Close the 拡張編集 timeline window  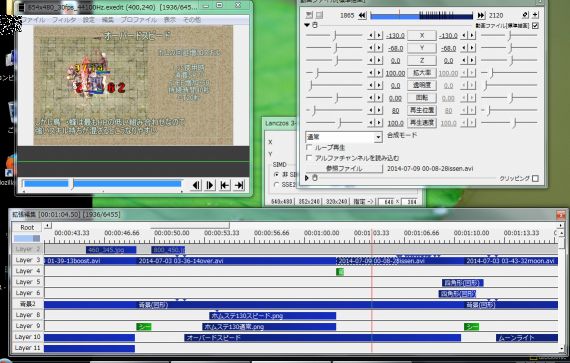click(561, 215)
